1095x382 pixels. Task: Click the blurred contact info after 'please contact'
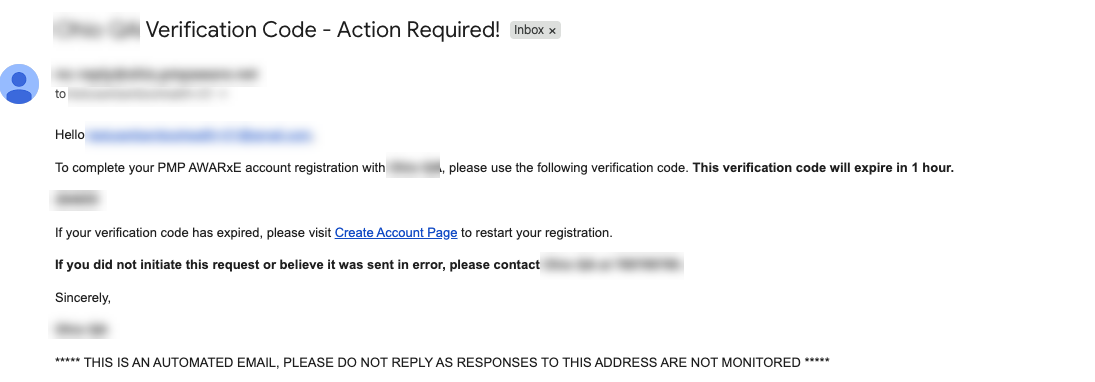pos(612,265)
